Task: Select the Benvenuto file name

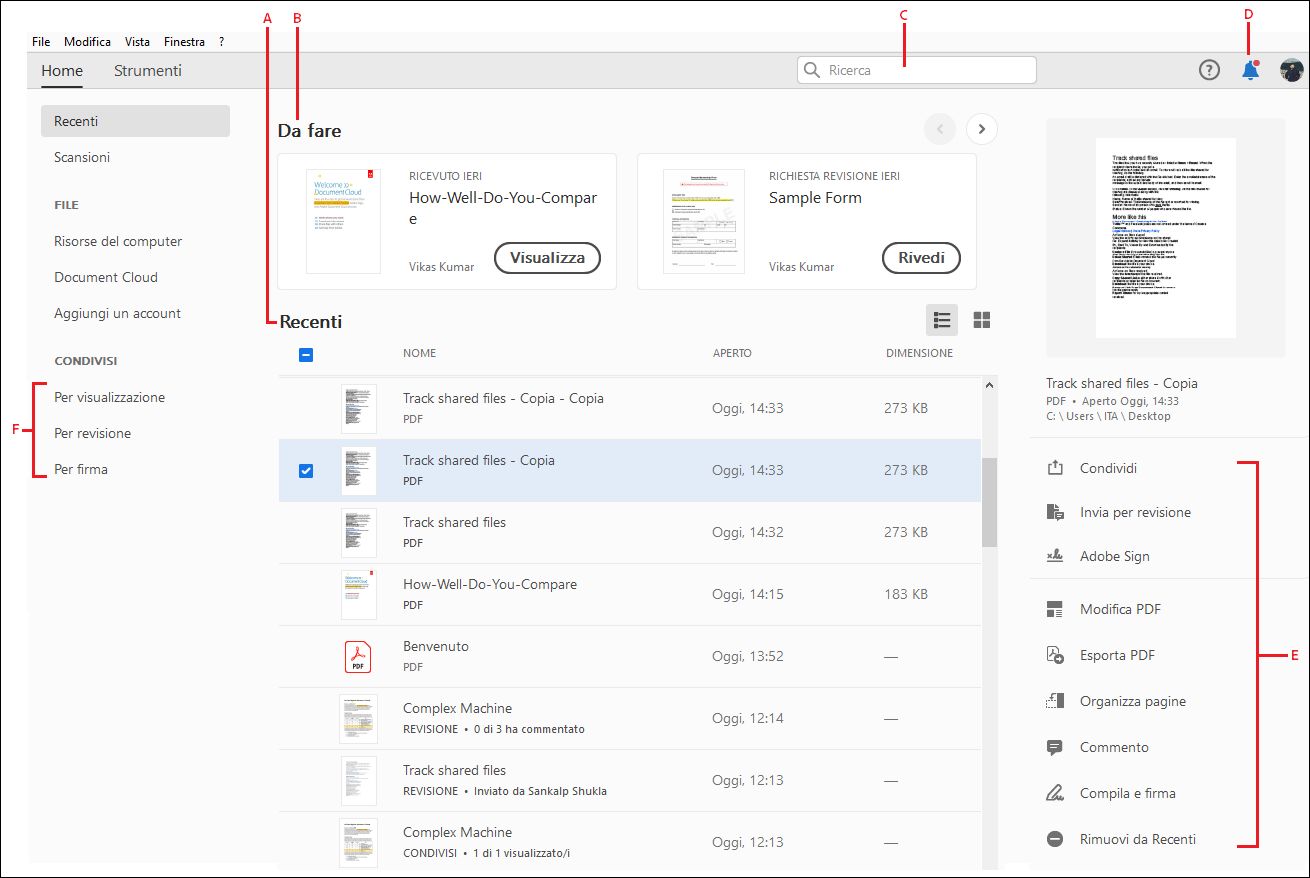Action: coord(436,646)
